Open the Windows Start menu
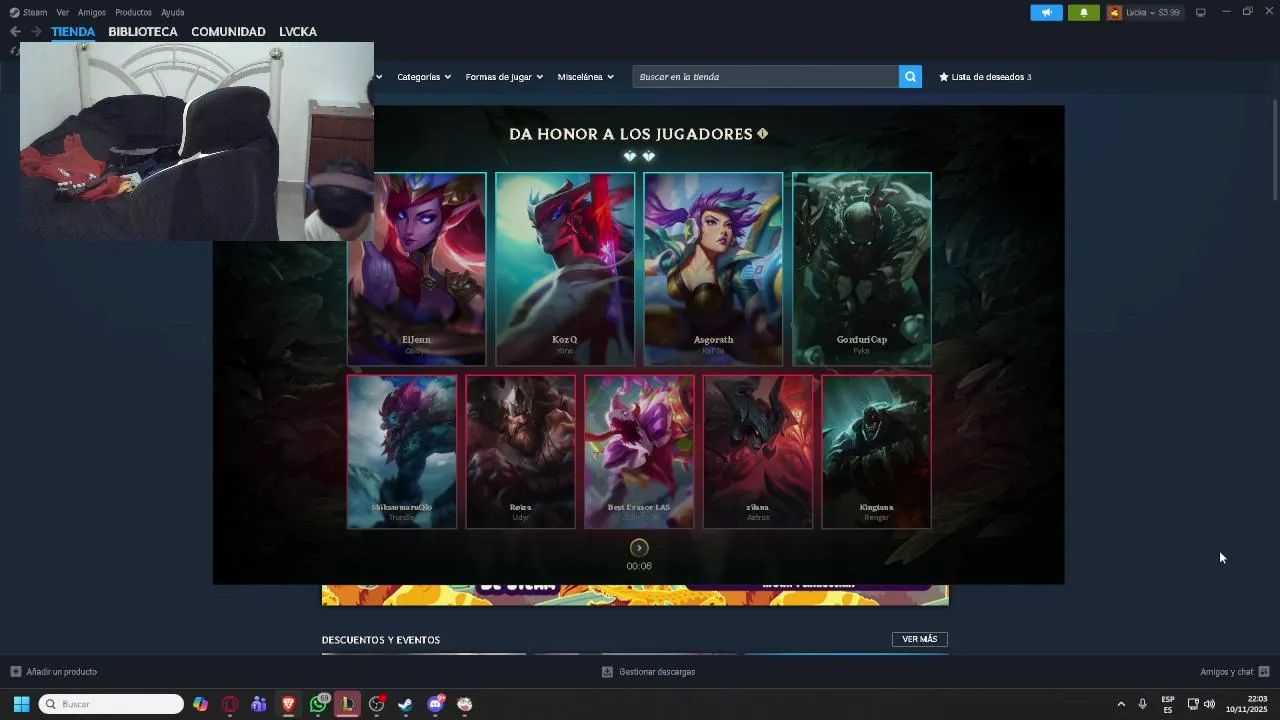The height and width of the screenshot is (720, 1280). pos(21,704)
